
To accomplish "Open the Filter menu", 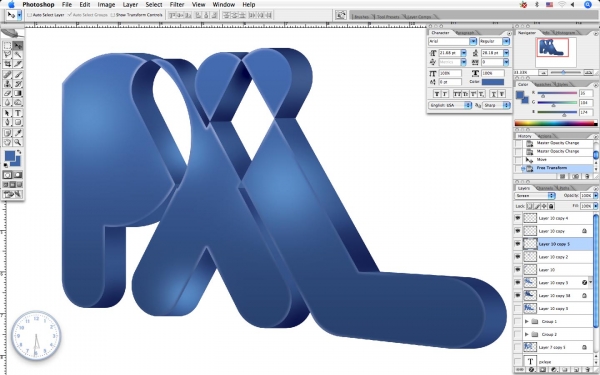I will pos(177,5).
